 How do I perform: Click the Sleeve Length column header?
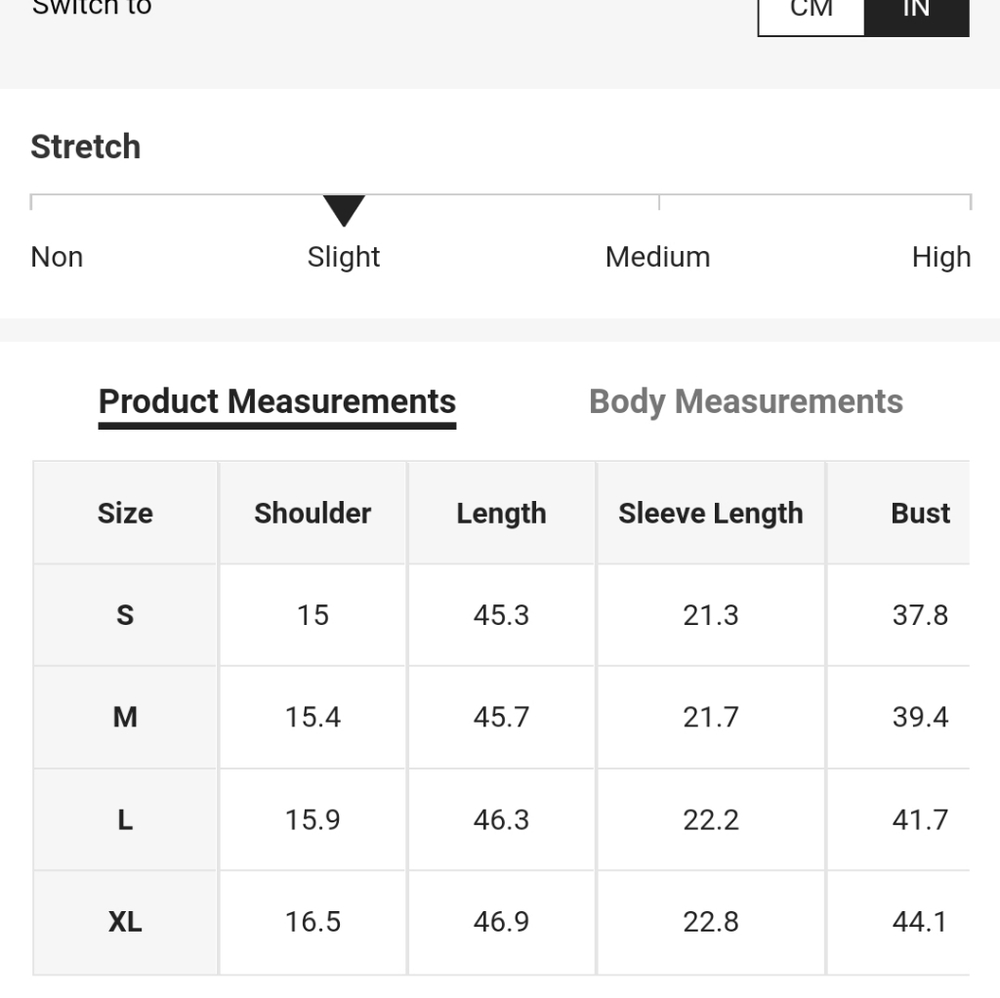point(710,513)
